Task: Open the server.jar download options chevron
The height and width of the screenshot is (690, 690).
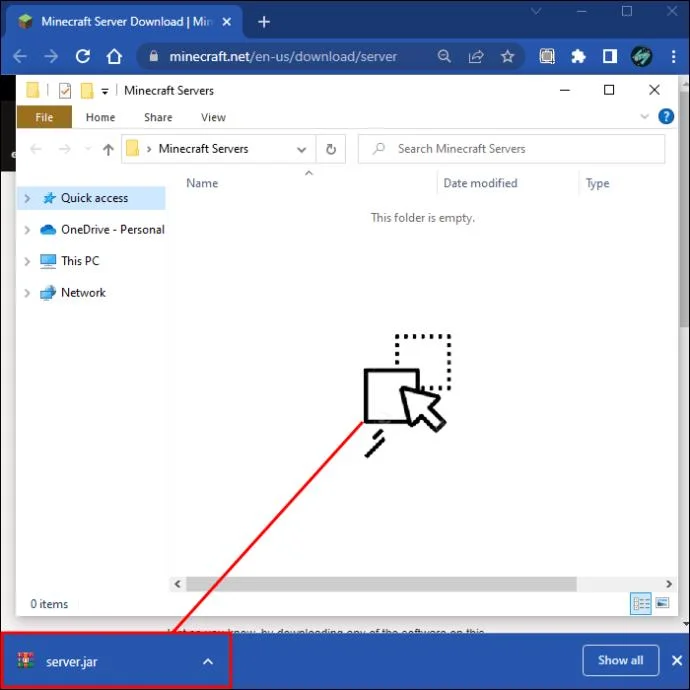Action: tap(208, 661)
